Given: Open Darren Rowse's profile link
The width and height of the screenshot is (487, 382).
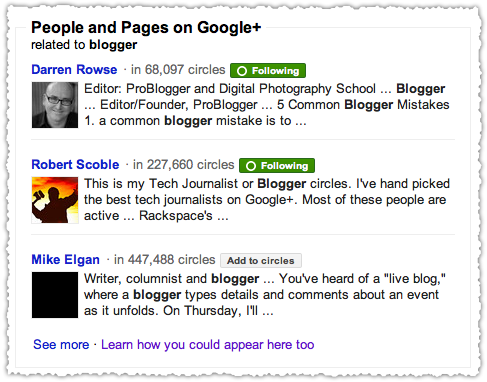Looking at the screenshot, I should (x=74, y=70).
